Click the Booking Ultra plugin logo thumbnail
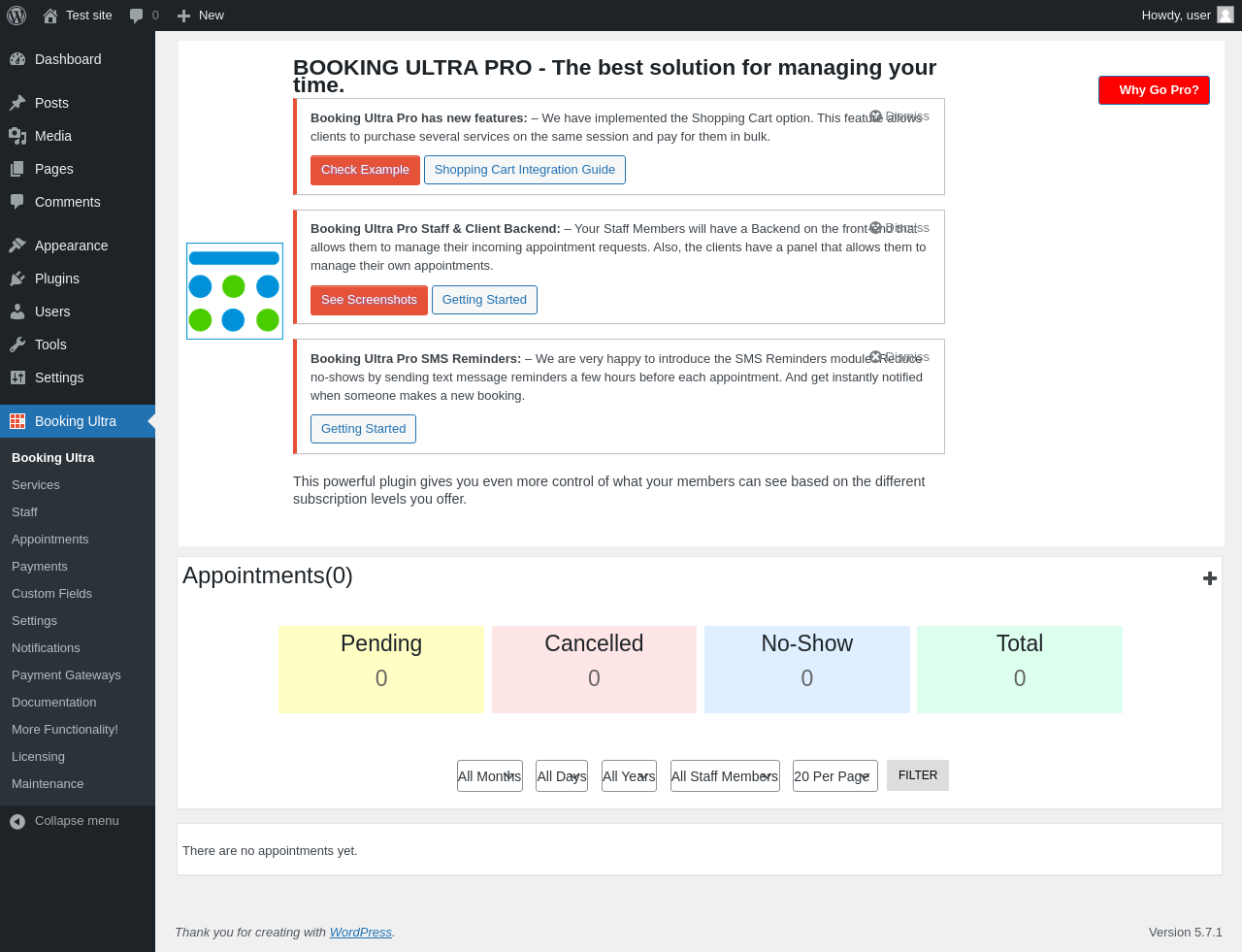Viewport: 1242px width, 952px height. (x=235, y=291)
